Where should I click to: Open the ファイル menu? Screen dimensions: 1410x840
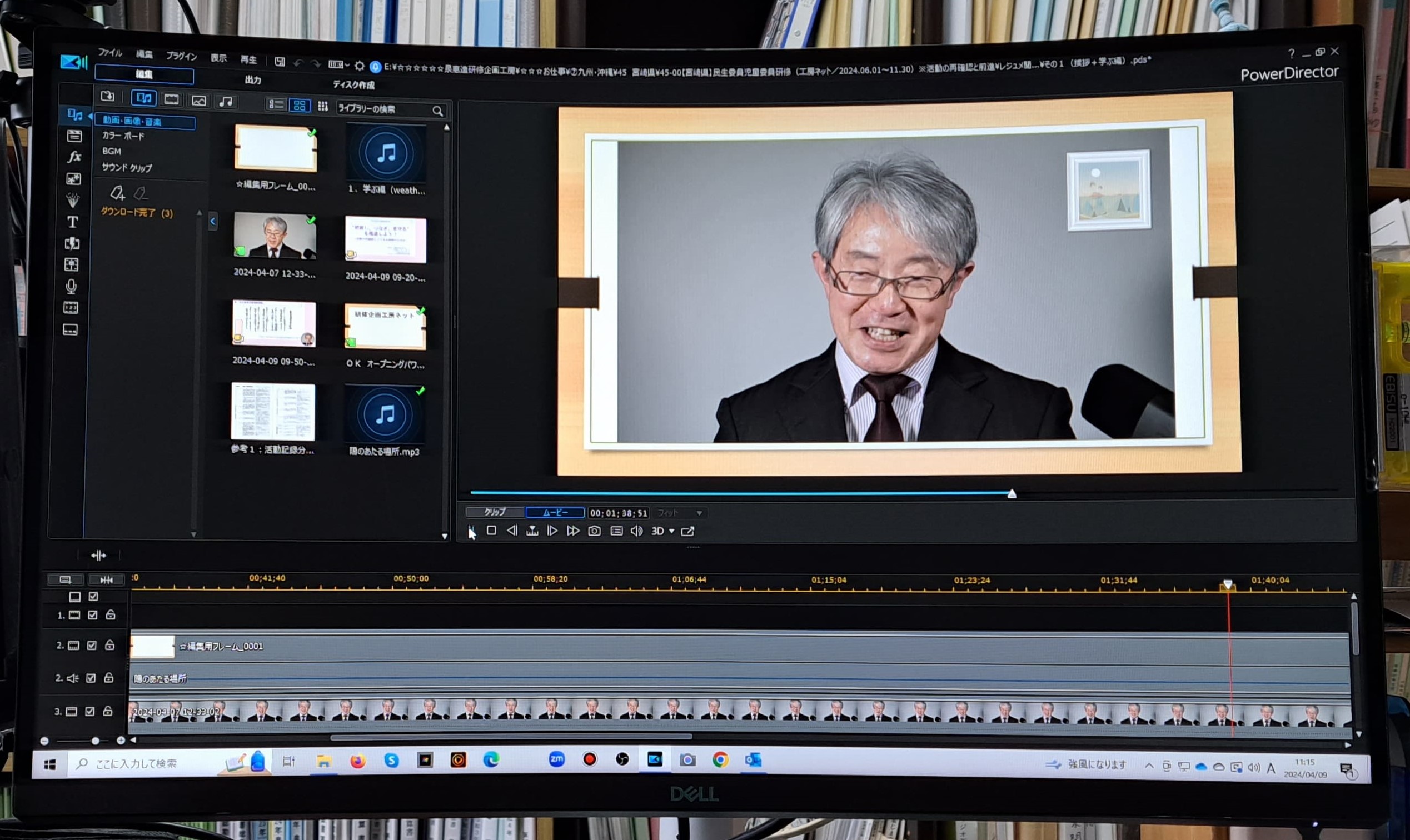110,53
